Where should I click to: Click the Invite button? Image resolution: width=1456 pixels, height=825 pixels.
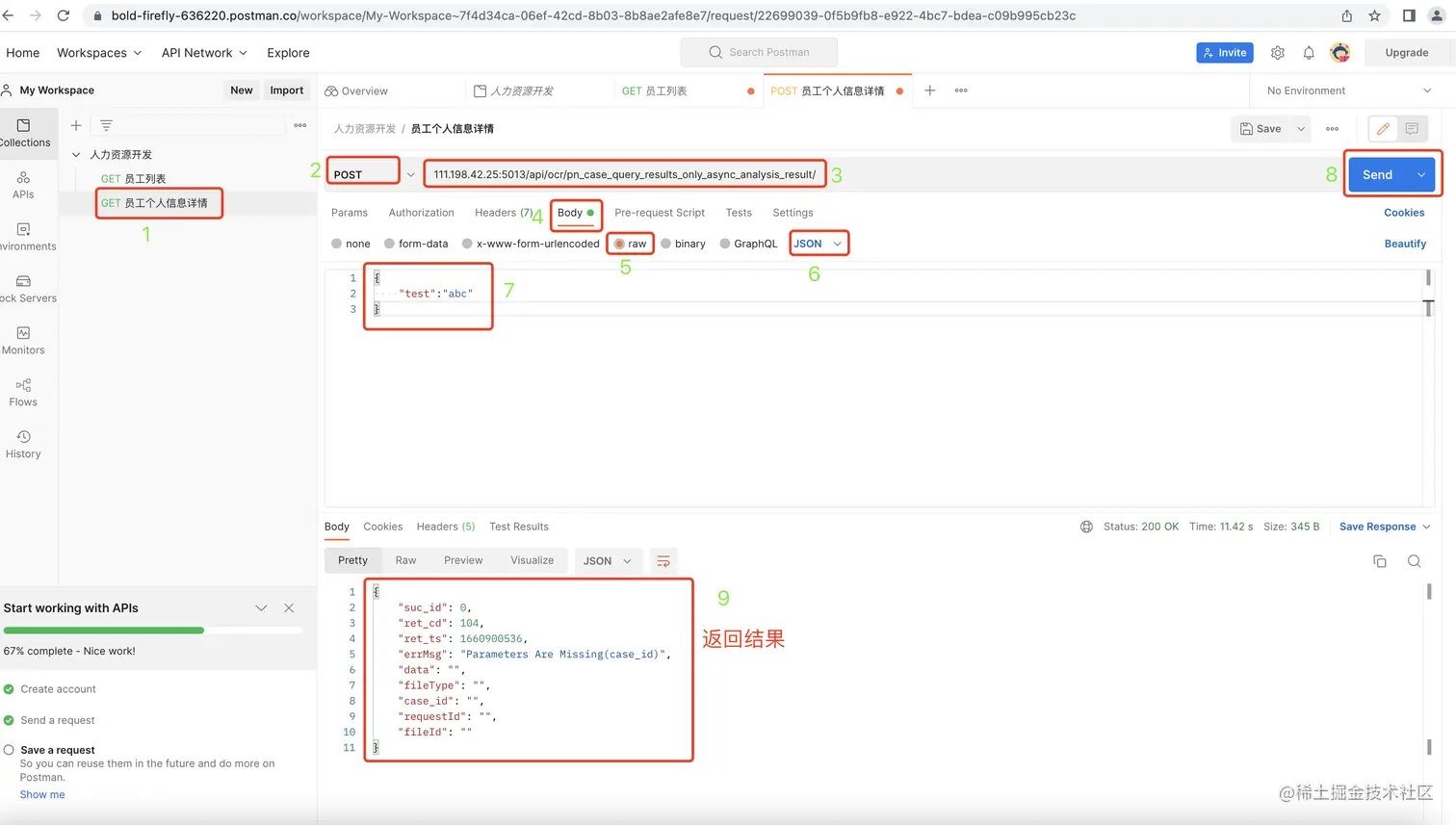(x=1224, y=53)
